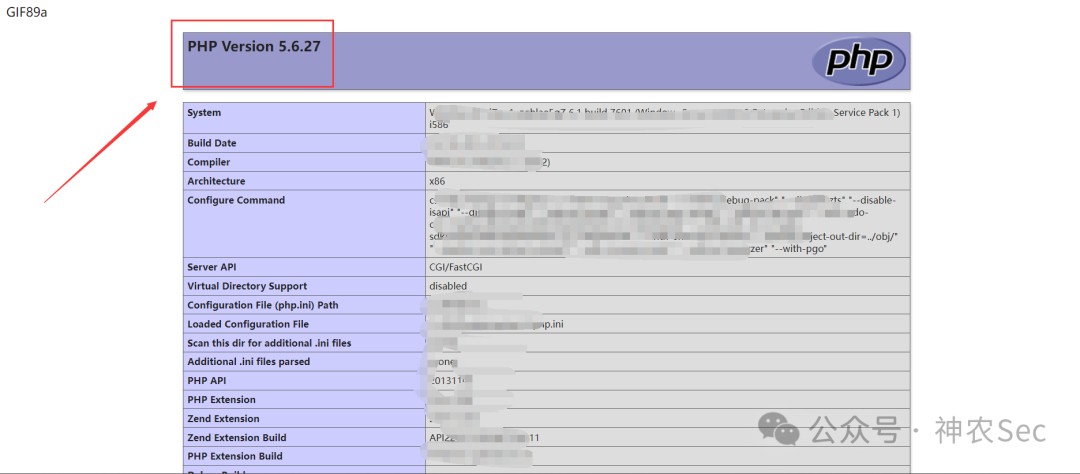Select the Configure Command label
The width and height of the screenshot is (1080, 474).
[236, 200]
